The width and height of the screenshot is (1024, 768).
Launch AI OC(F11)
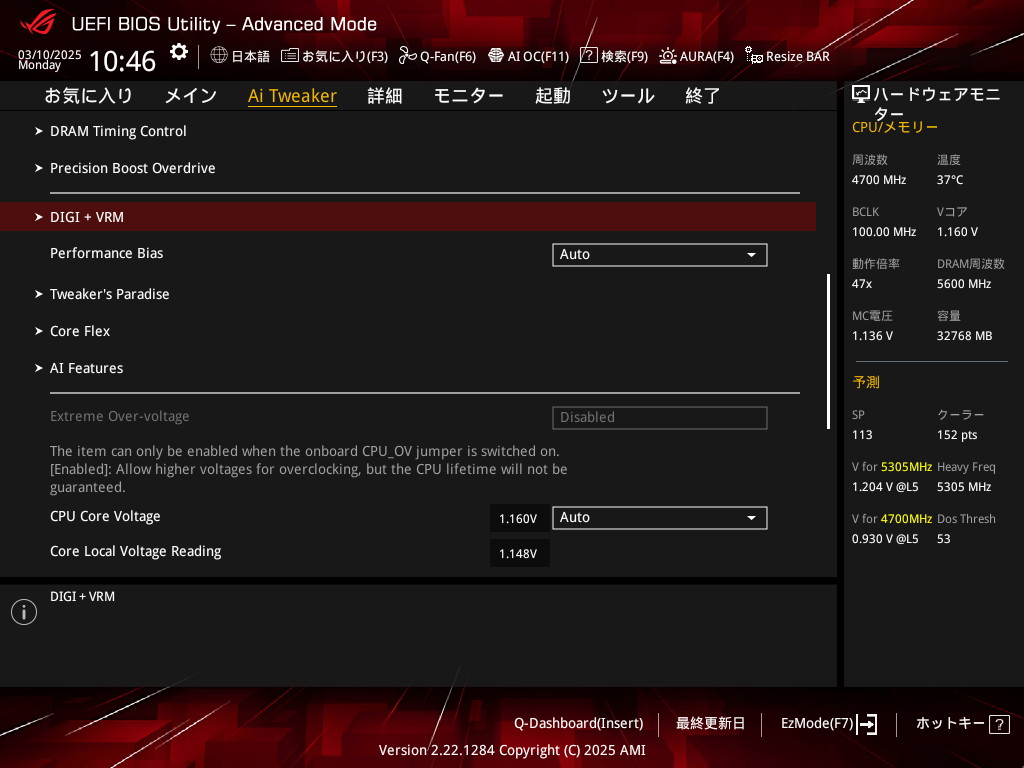[x=529, y=56]
